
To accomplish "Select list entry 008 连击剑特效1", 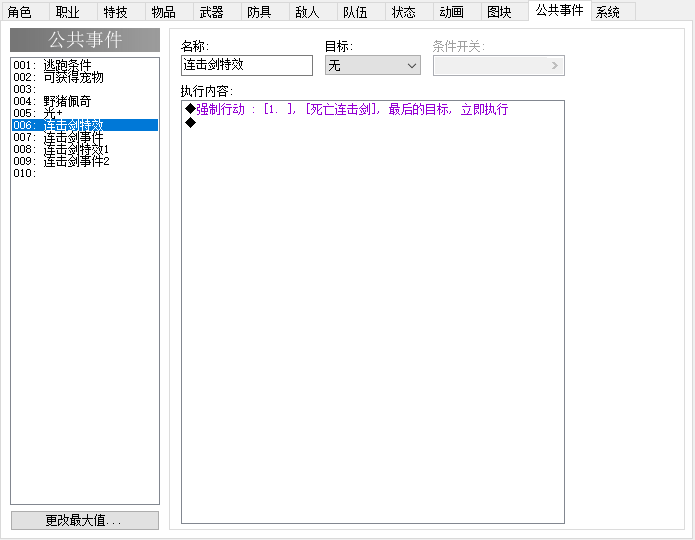I will click(85, 149).
